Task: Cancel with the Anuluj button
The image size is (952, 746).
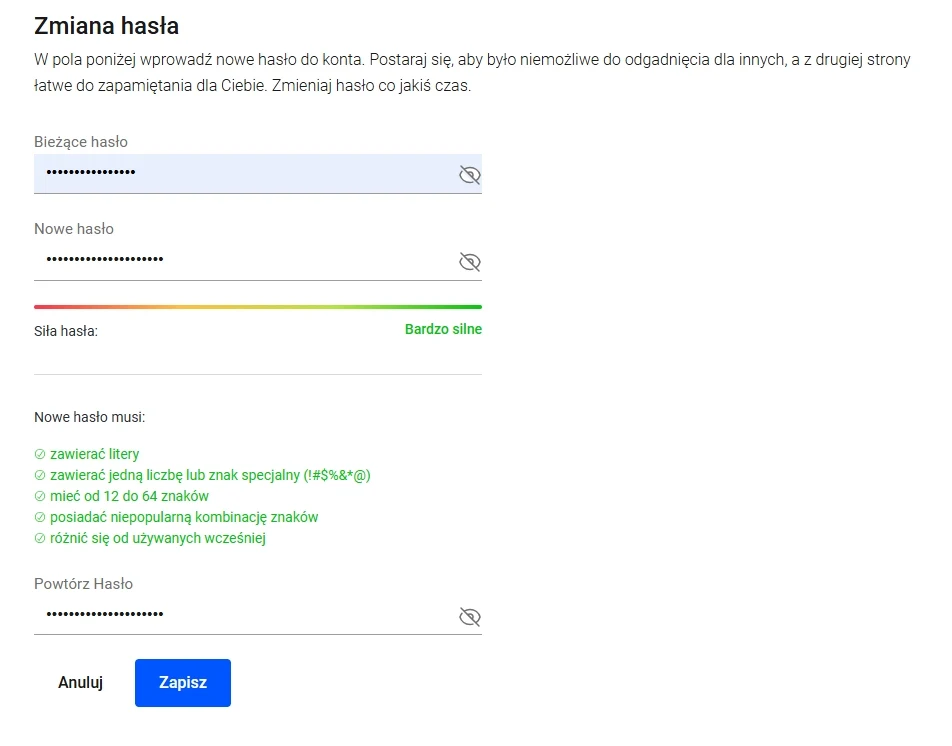Action: (x=80, y=683)
